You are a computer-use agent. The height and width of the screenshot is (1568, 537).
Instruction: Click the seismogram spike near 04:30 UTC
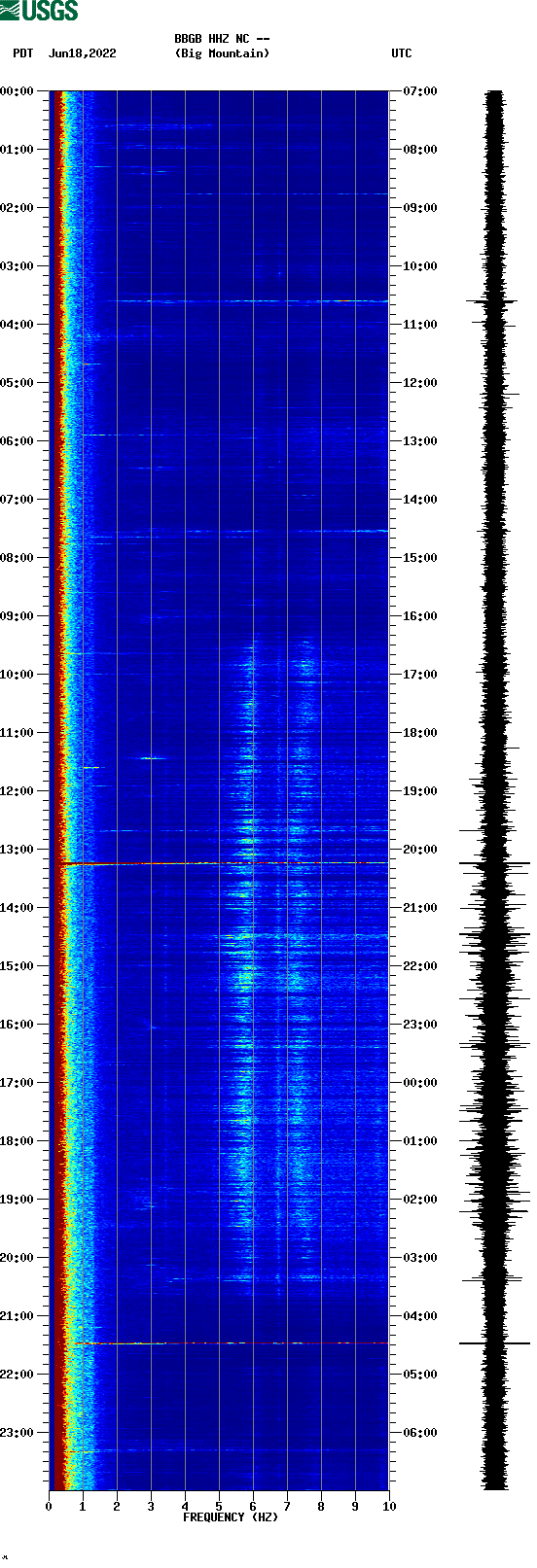(494, 1343)
